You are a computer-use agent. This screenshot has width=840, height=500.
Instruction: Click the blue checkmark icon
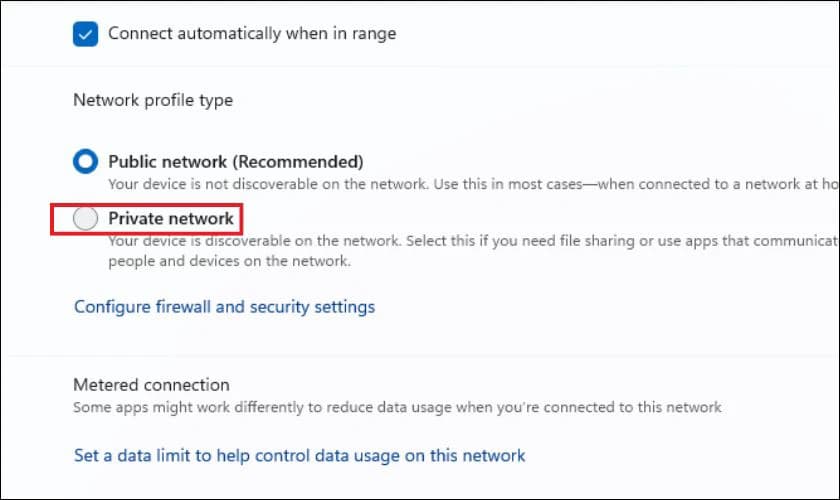click(85, 33)
